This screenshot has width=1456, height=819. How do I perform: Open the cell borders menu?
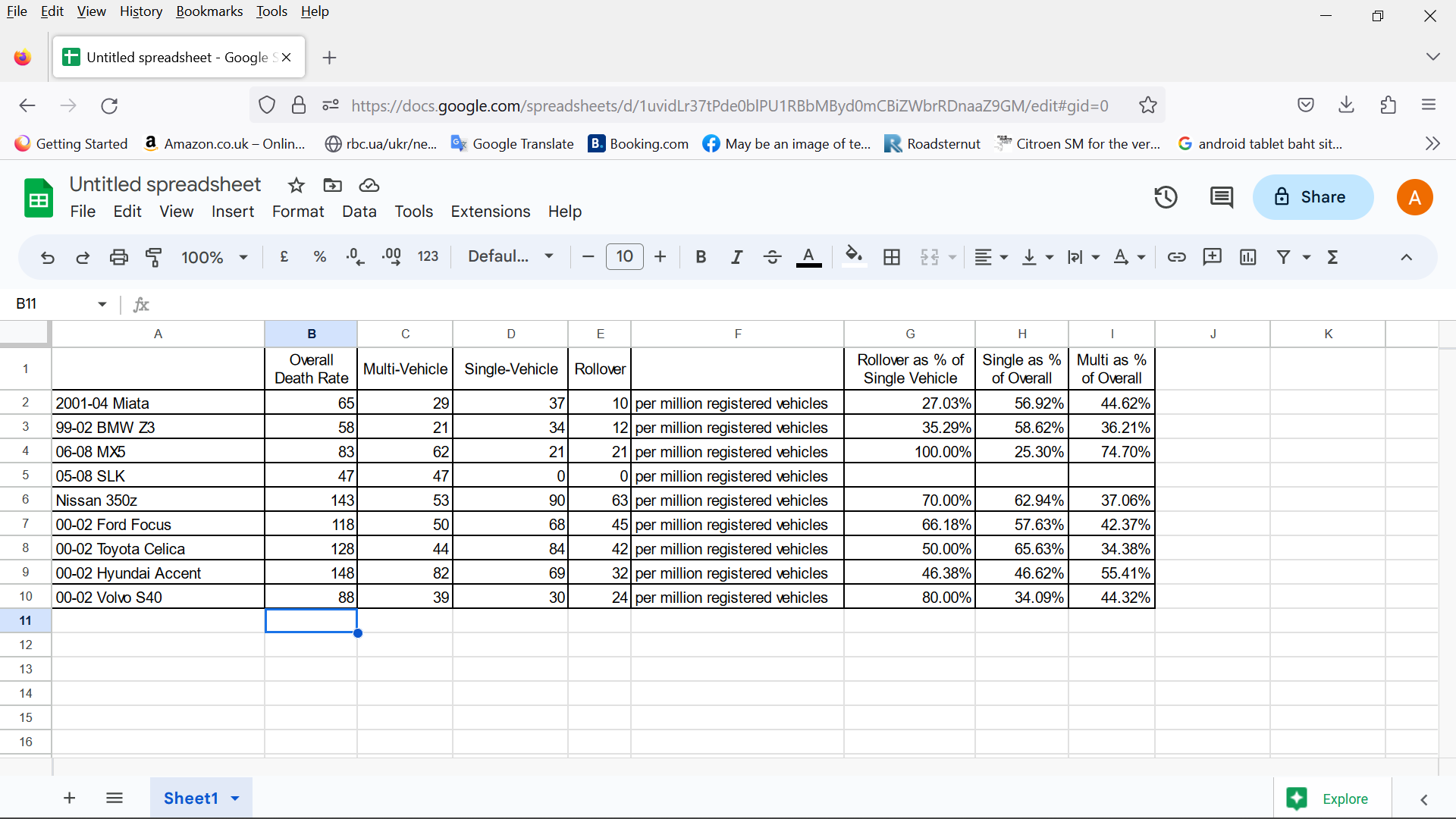[x=893, y=257]
